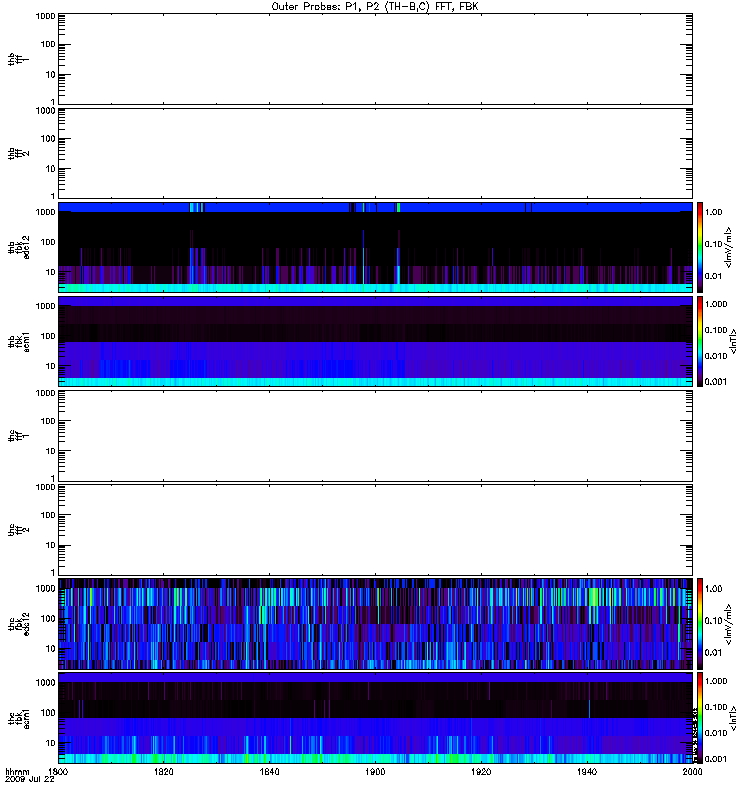
Task: Click the '100' tick of thb fbk scm1 panel
Action: coord(47,336)
